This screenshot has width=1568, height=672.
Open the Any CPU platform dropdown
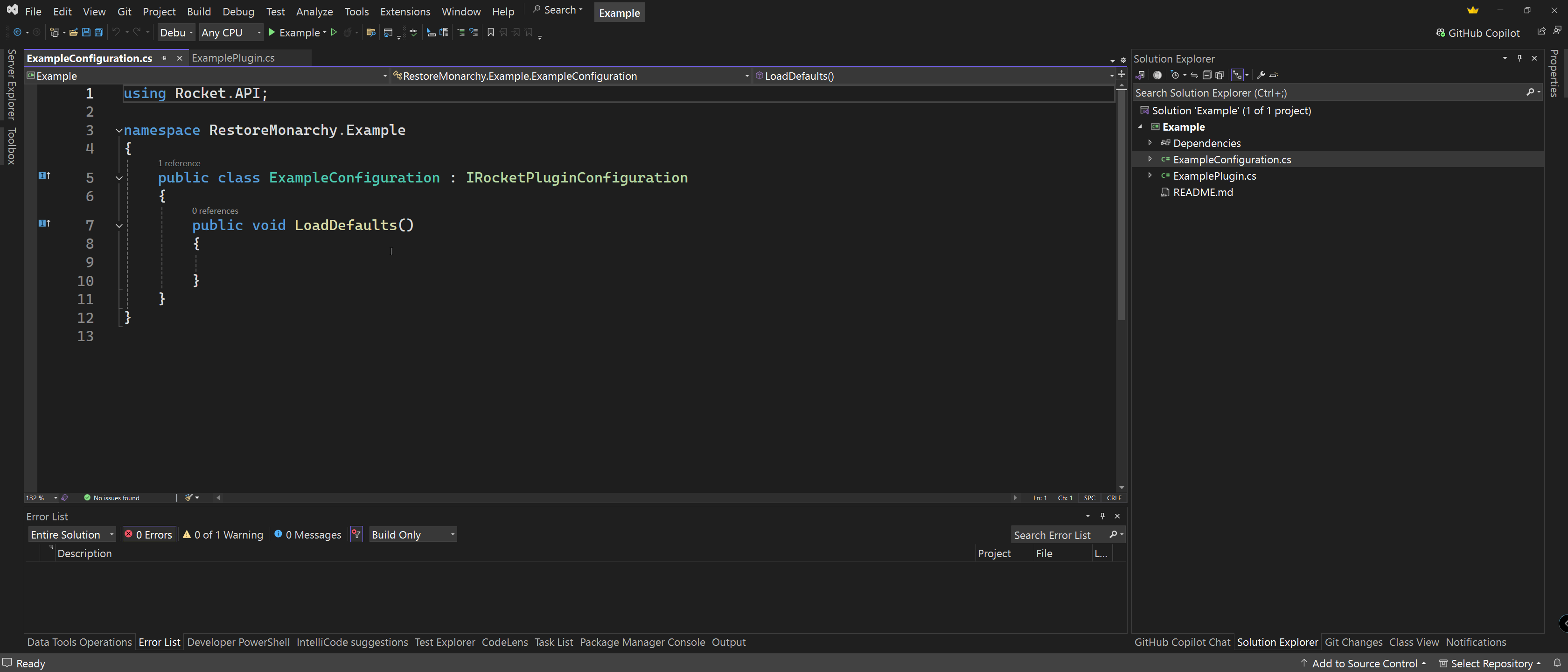(x=230, y=32)
